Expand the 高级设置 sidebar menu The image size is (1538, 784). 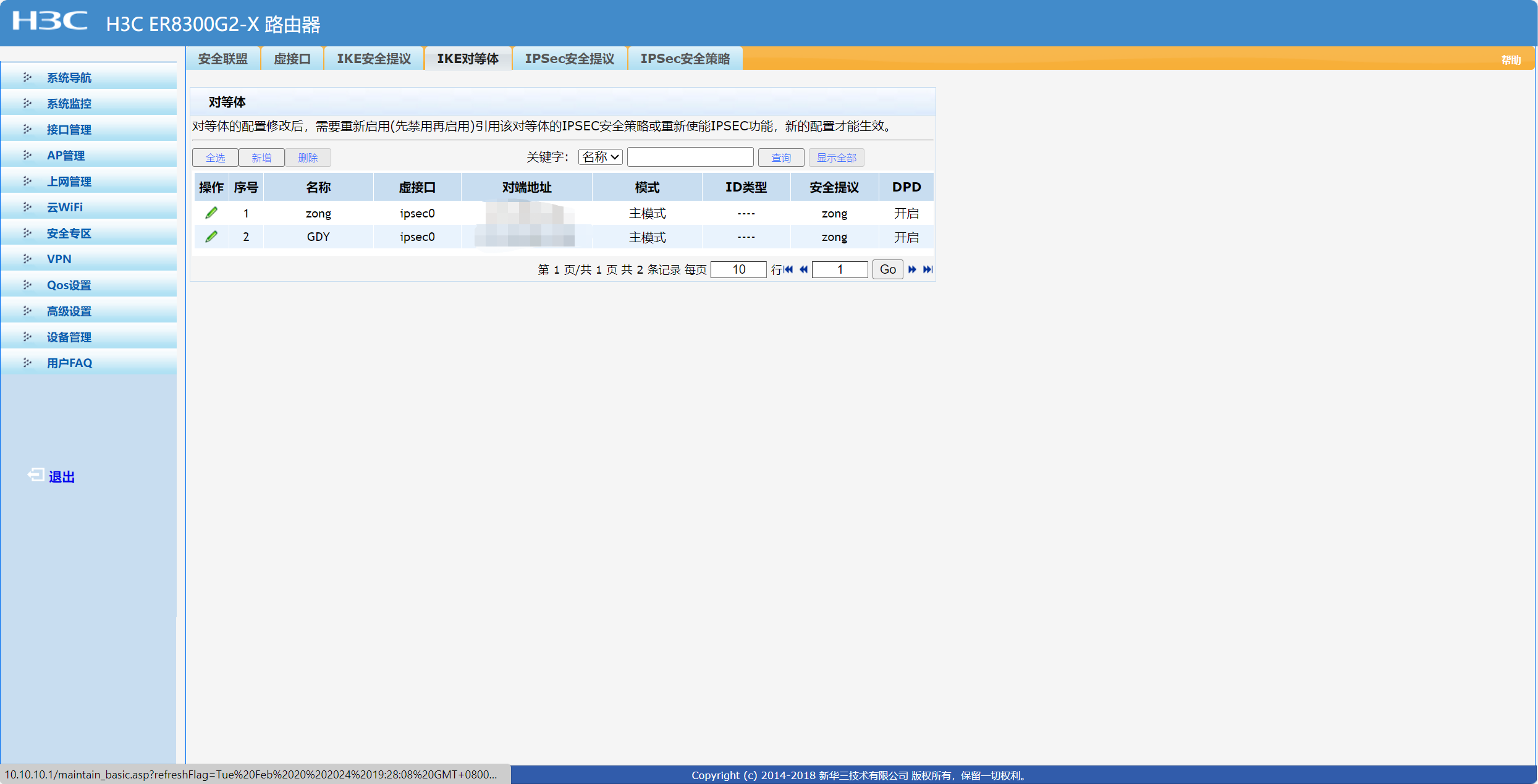[x=69, y=311]
